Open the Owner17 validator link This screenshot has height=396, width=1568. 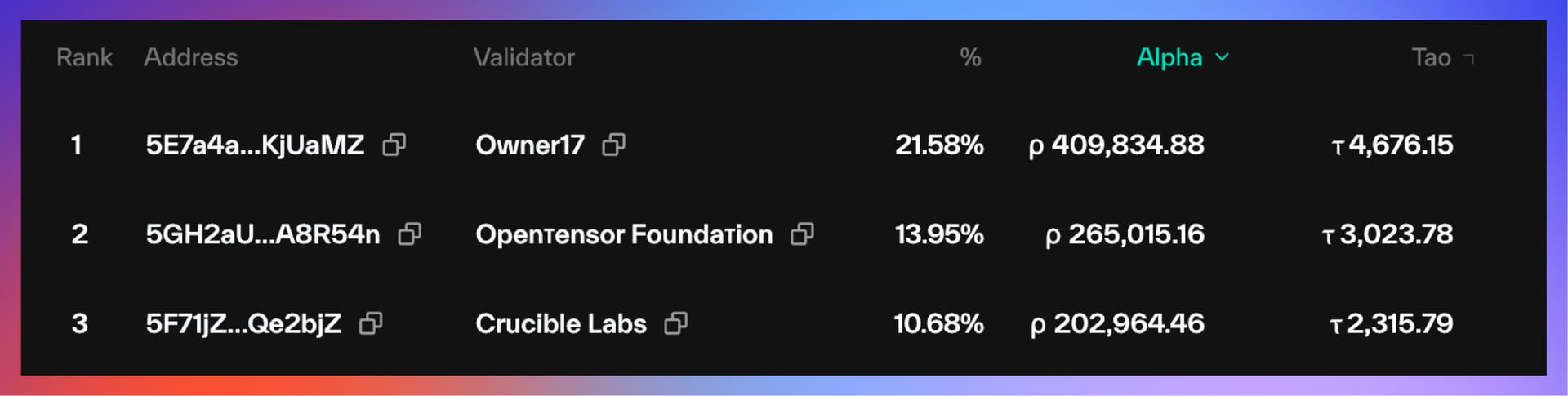pyautogui.click(x=530, y=145)
